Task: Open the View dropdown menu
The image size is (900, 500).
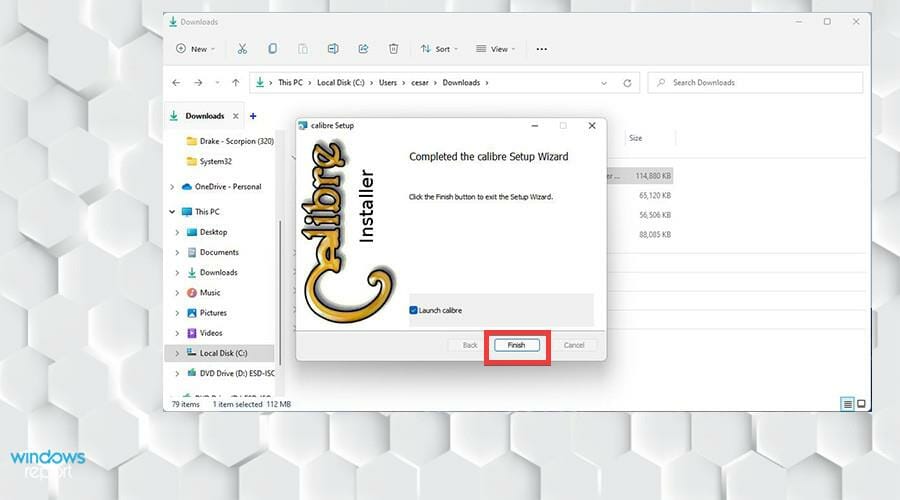Action: tap(495, 49)
